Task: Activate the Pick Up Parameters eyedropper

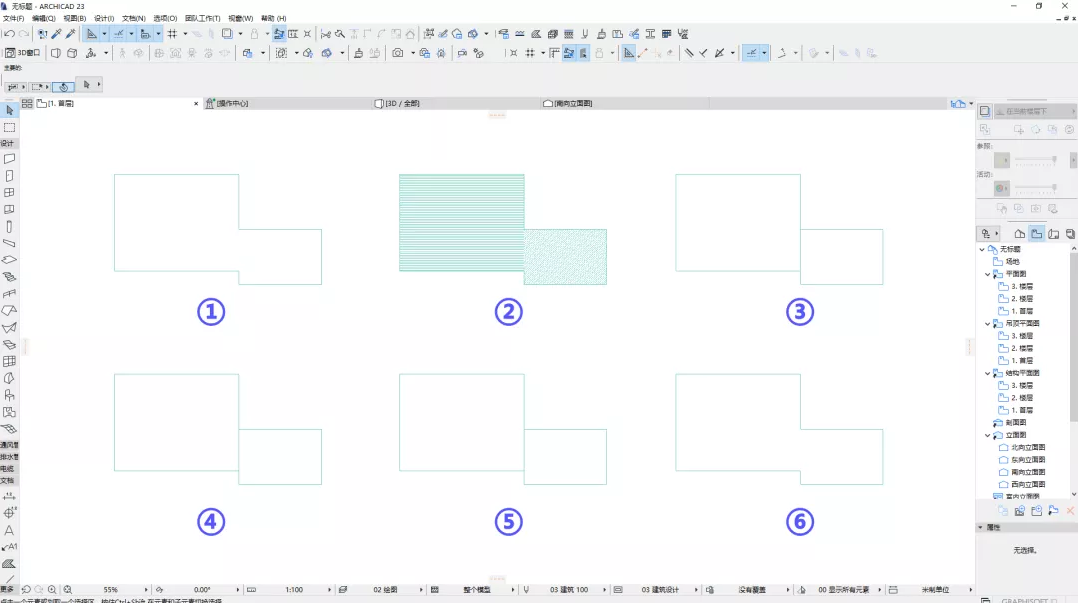Action: tap(56, 34)
